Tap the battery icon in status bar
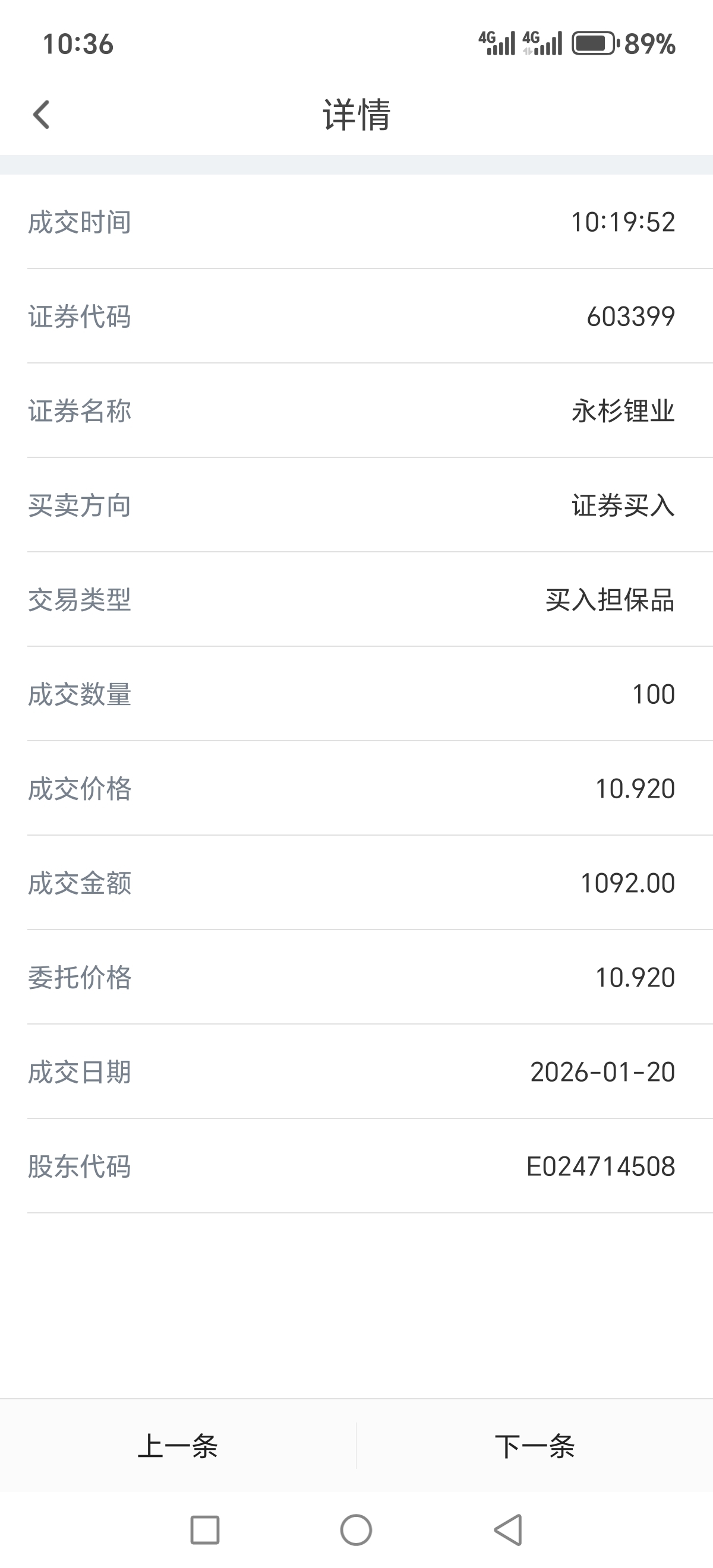 (595, 44)
